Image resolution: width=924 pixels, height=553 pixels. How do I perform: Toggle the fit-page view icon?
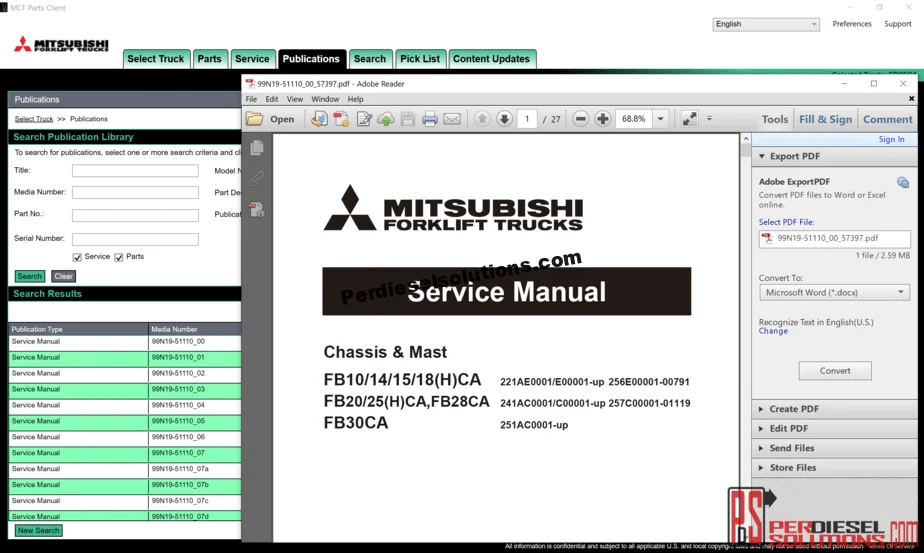coord(690,119)
